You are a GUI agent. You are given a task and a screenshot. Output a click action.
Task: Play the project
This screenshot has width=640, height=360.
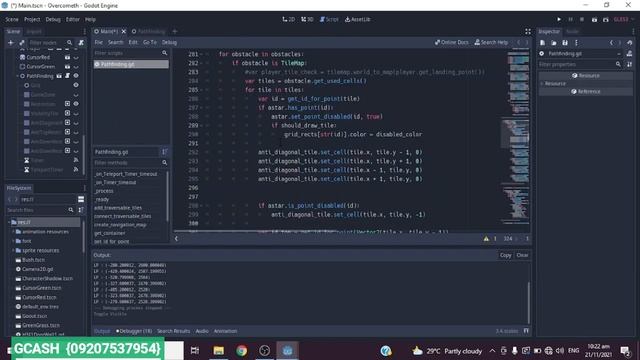point(559,19)
